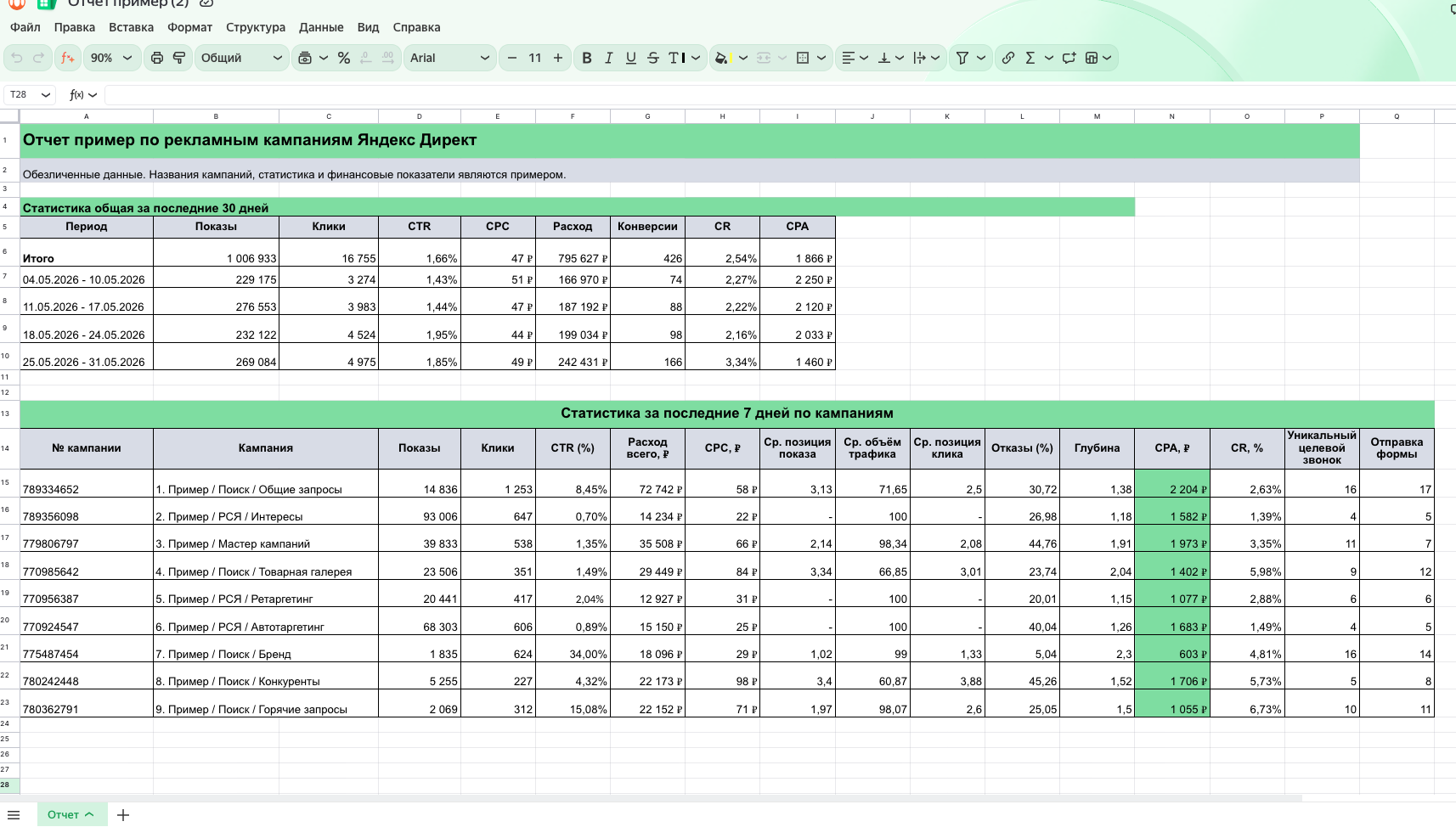Increase font size with plus button
Image resolution: width=1456 pixels, height=827 pixels.
pos(558,58)
